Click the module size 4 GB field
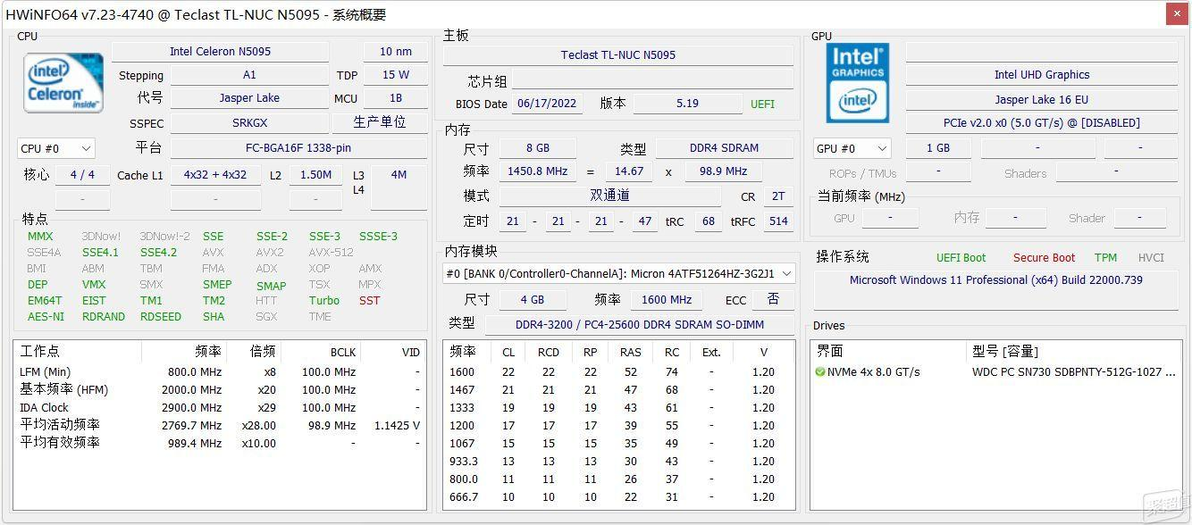 tap(531, 299)
